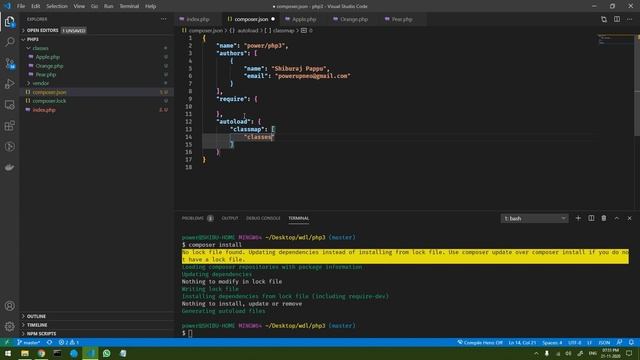Open the File menu
Screen dimensions: 640x360
point(21,6)
